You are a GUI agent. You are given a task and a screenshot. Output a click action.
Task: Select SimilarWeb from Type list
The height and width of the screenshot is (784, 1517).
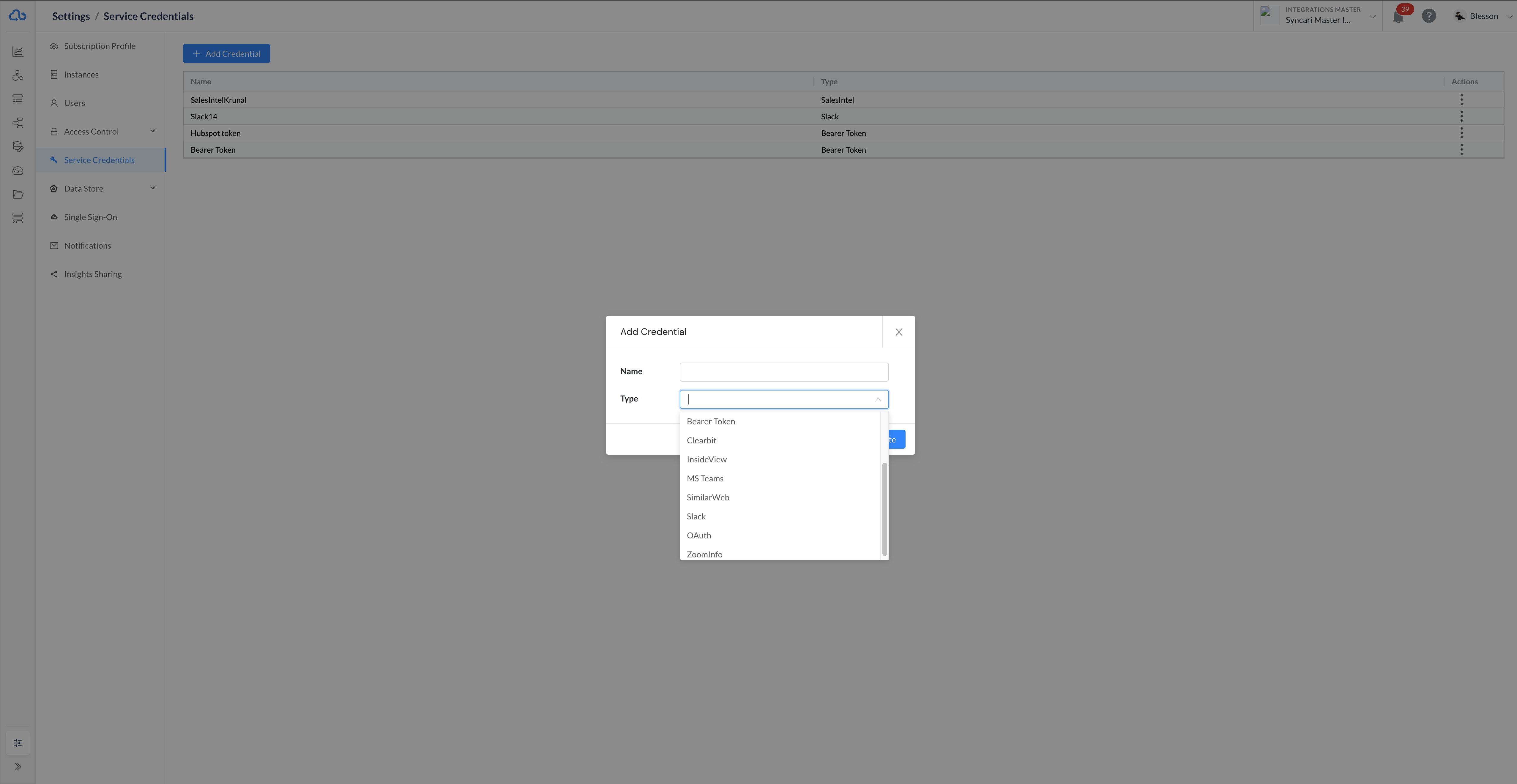click(x=780, y=497)
